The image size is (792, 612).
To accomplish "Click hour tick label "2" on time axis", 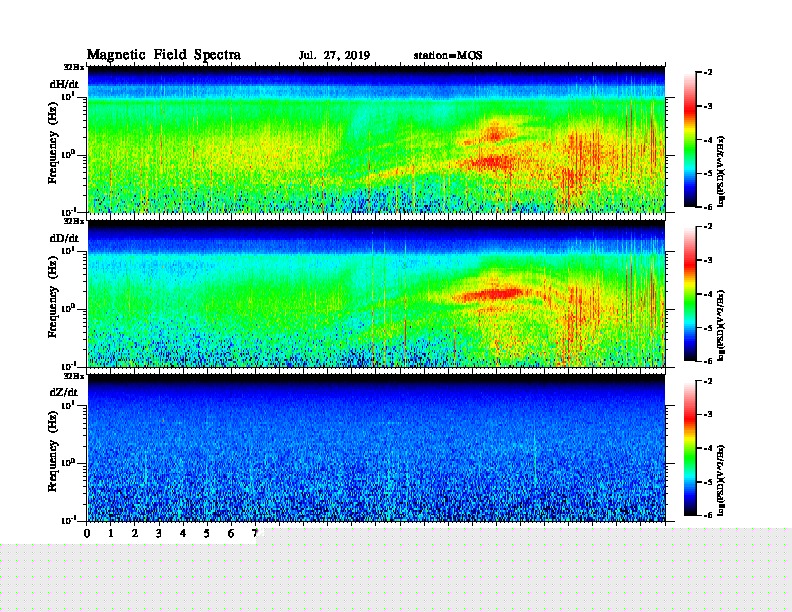I will click(135, 533).
